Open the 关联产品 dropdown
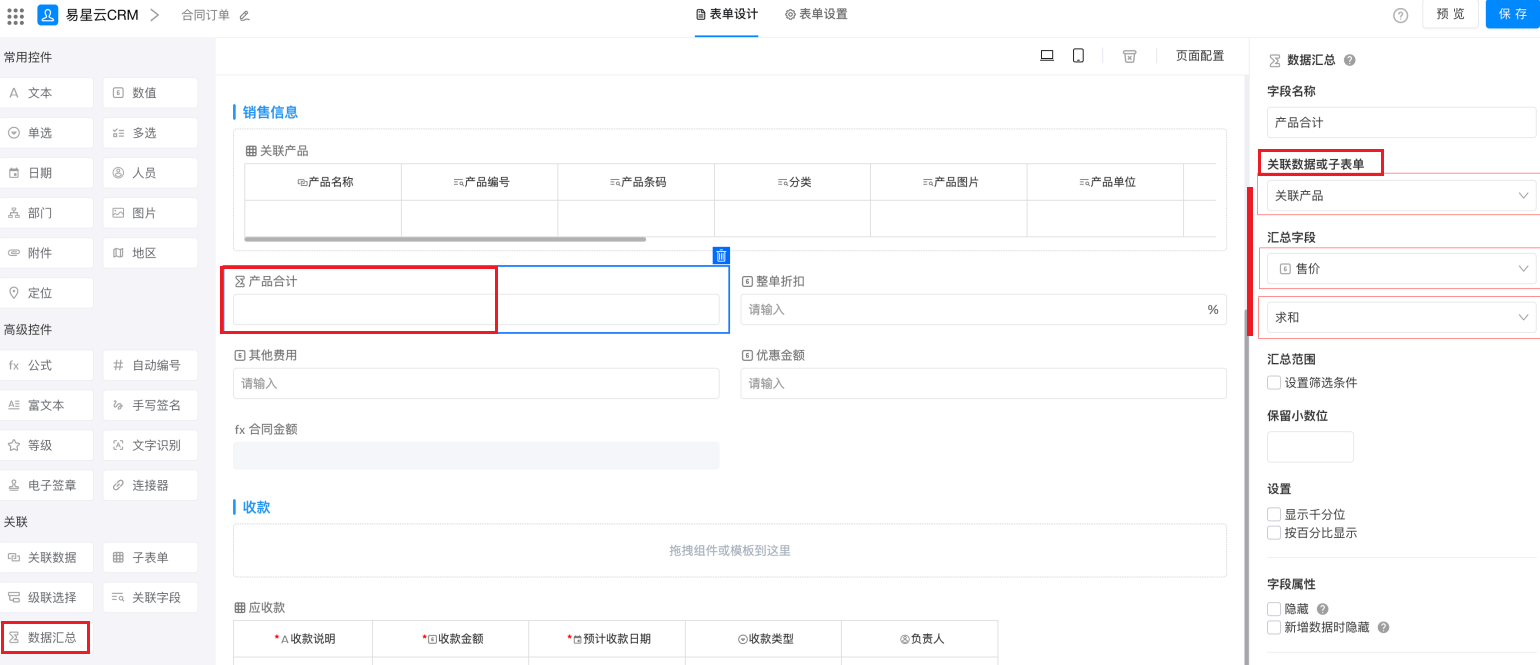1540x665 pixels. point(1400,196)
